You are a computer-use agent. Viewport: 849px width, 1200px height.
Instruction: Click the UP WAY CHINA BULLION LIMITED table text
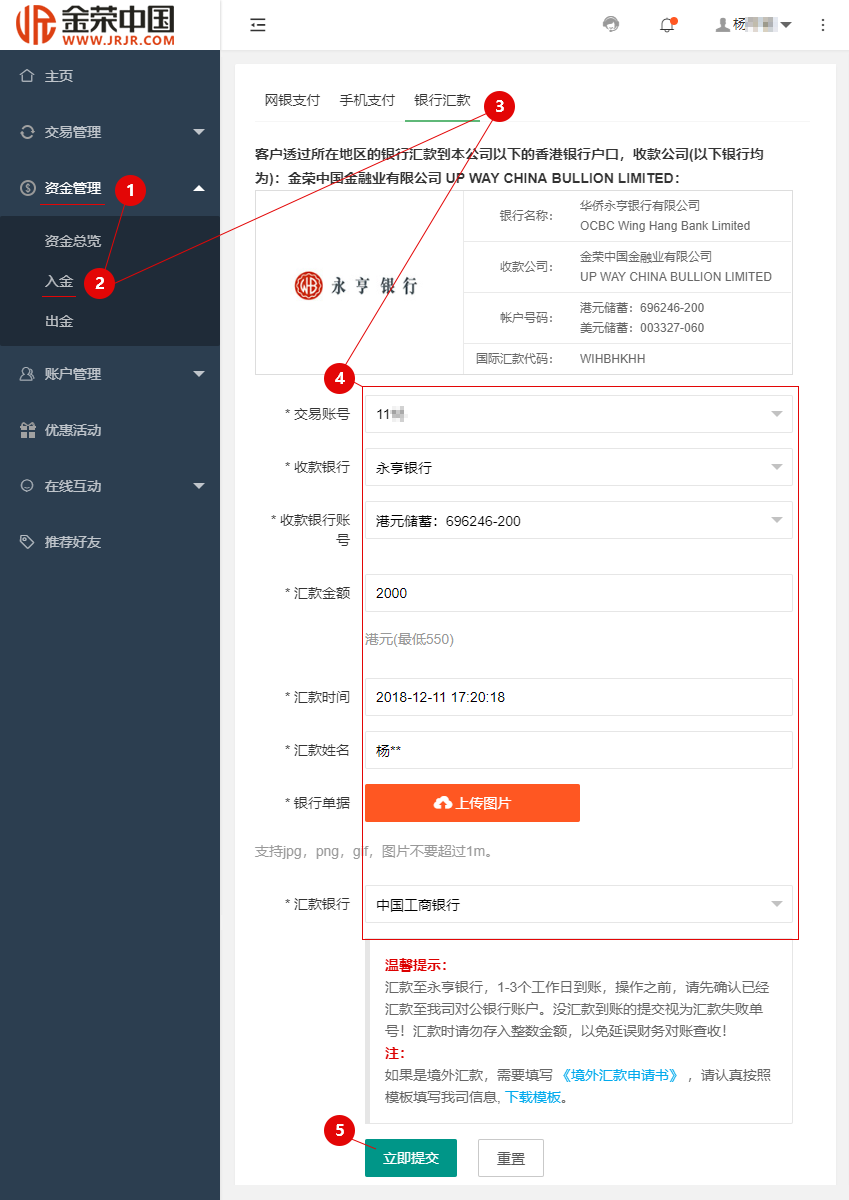click(x=676, y=277)
